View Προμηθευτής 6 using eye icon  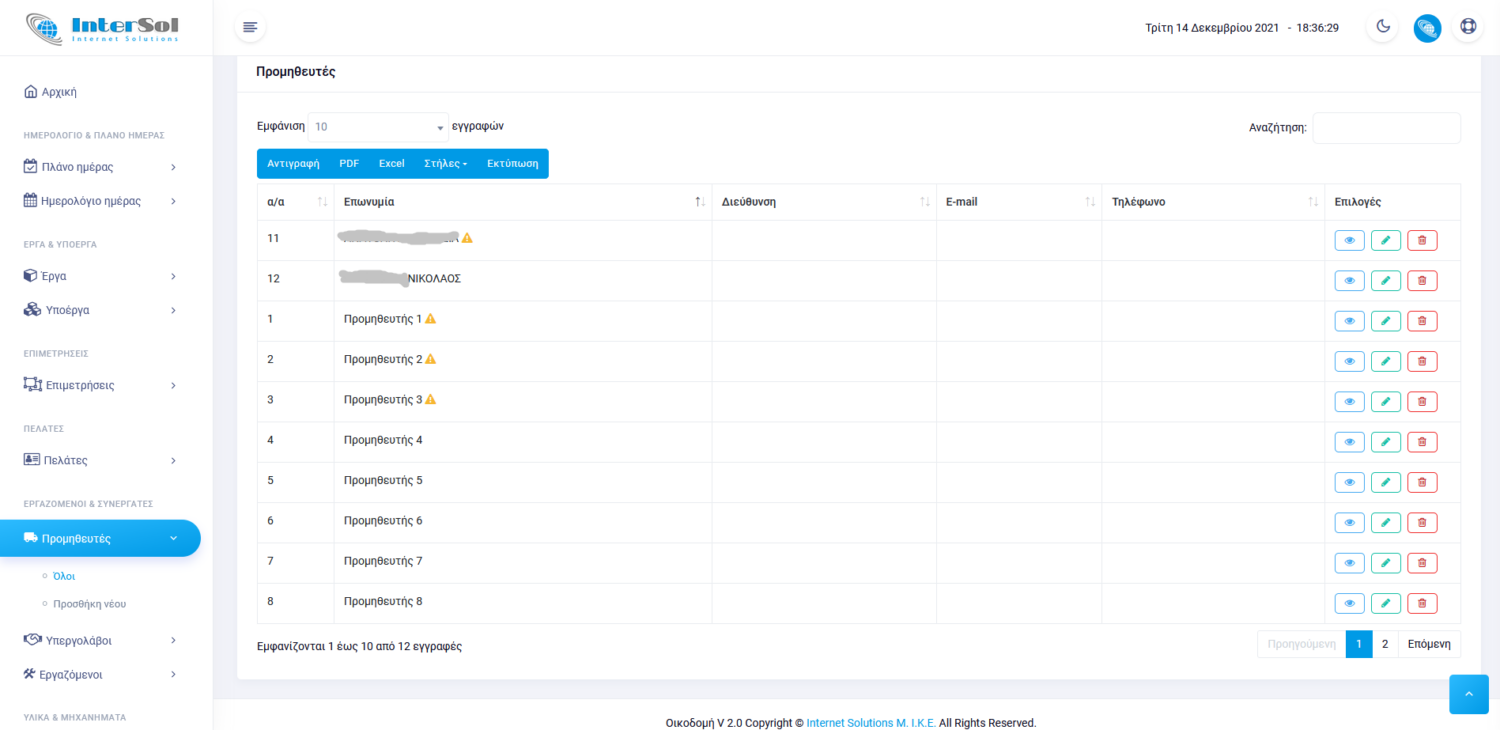coord(1349,522)
